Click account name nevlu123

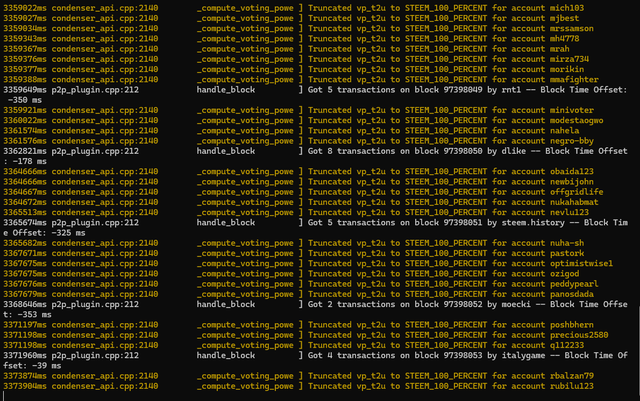(x=569, y=212)
